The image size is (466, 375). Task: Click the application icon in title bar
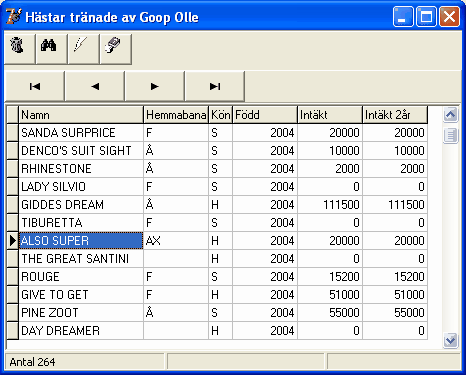14,17
